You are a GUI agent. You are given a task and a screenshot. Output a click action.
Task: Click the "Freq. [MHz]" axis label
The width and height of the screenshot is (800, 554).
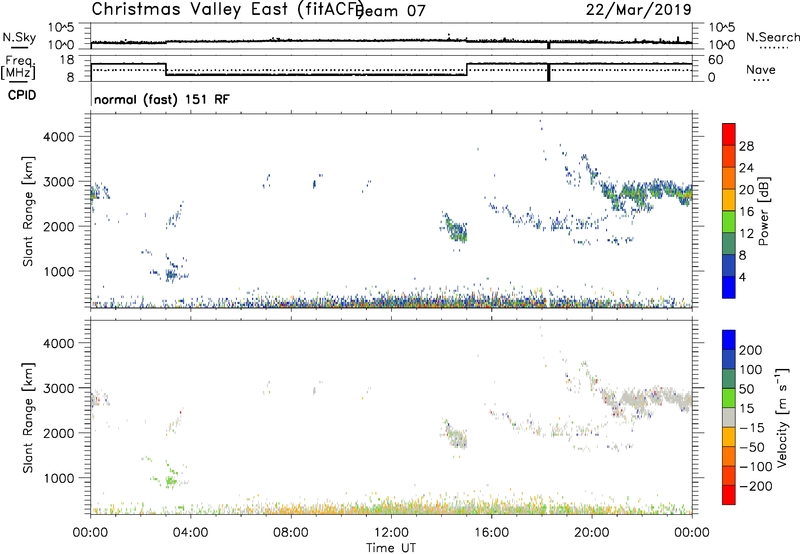pos(19,67)
